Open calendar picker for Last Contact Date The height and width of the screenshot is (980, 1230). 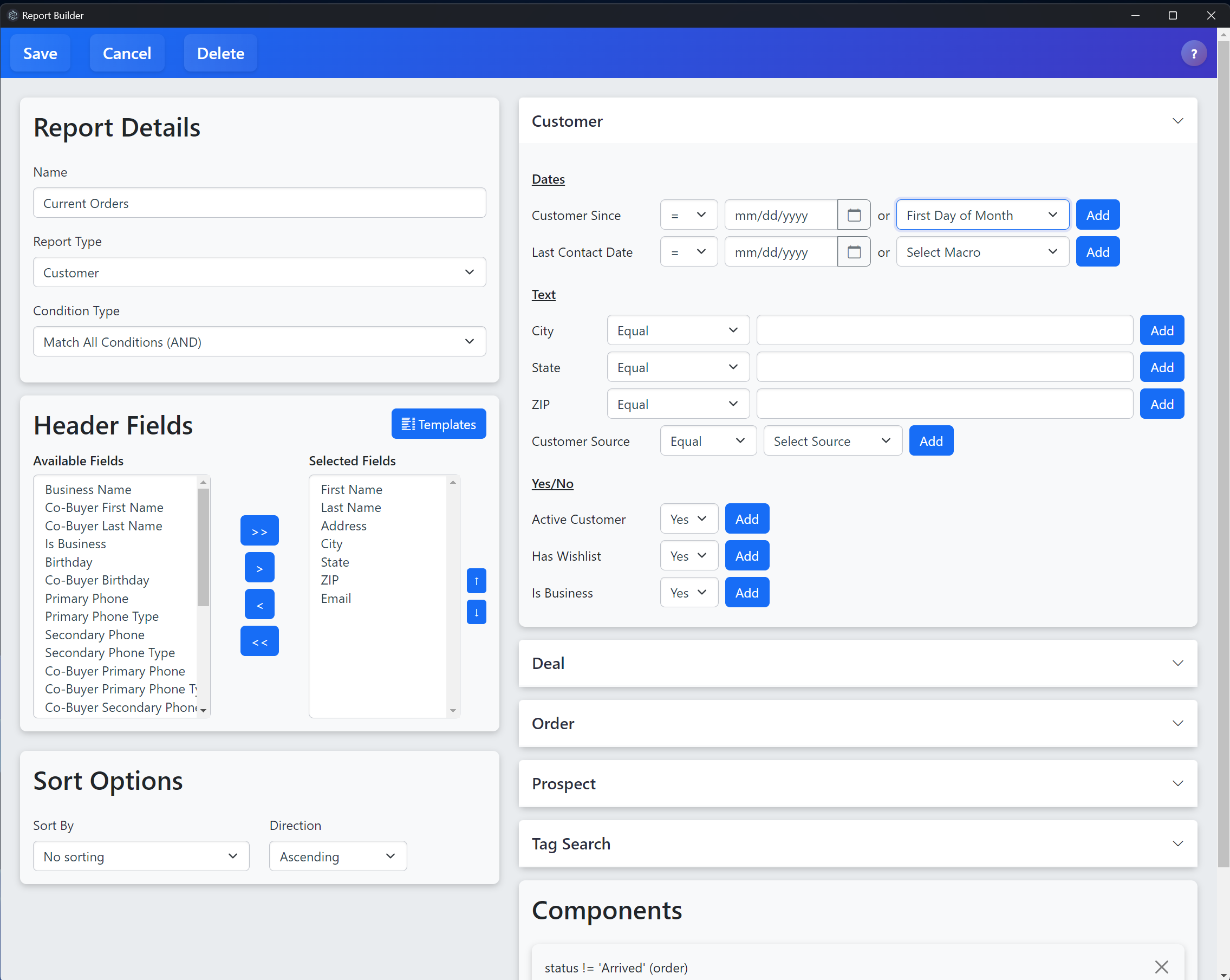click(x=854, y=252)
